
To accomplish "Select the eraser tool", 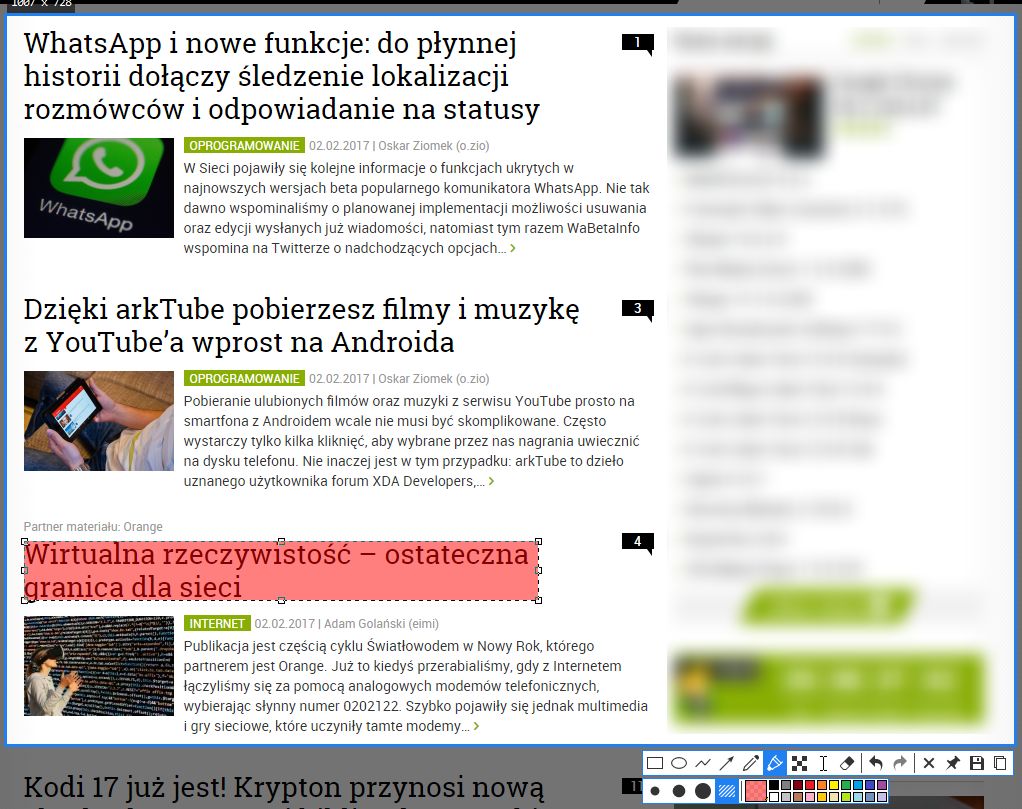I will tap(847, 763).
